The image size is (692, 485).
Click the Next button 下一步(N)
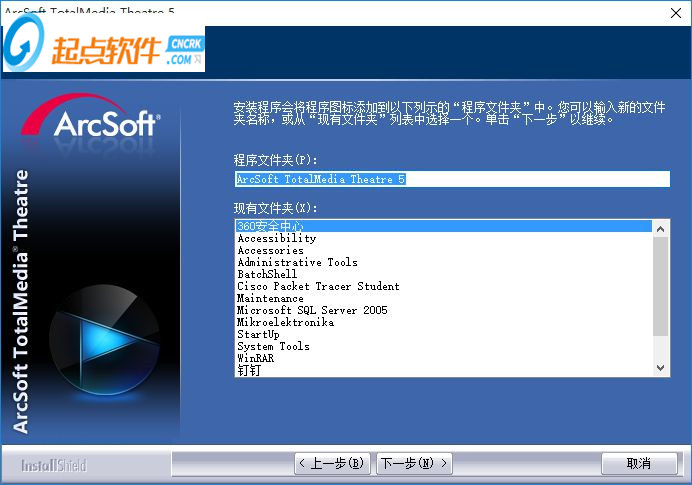[x=414, y=463]
